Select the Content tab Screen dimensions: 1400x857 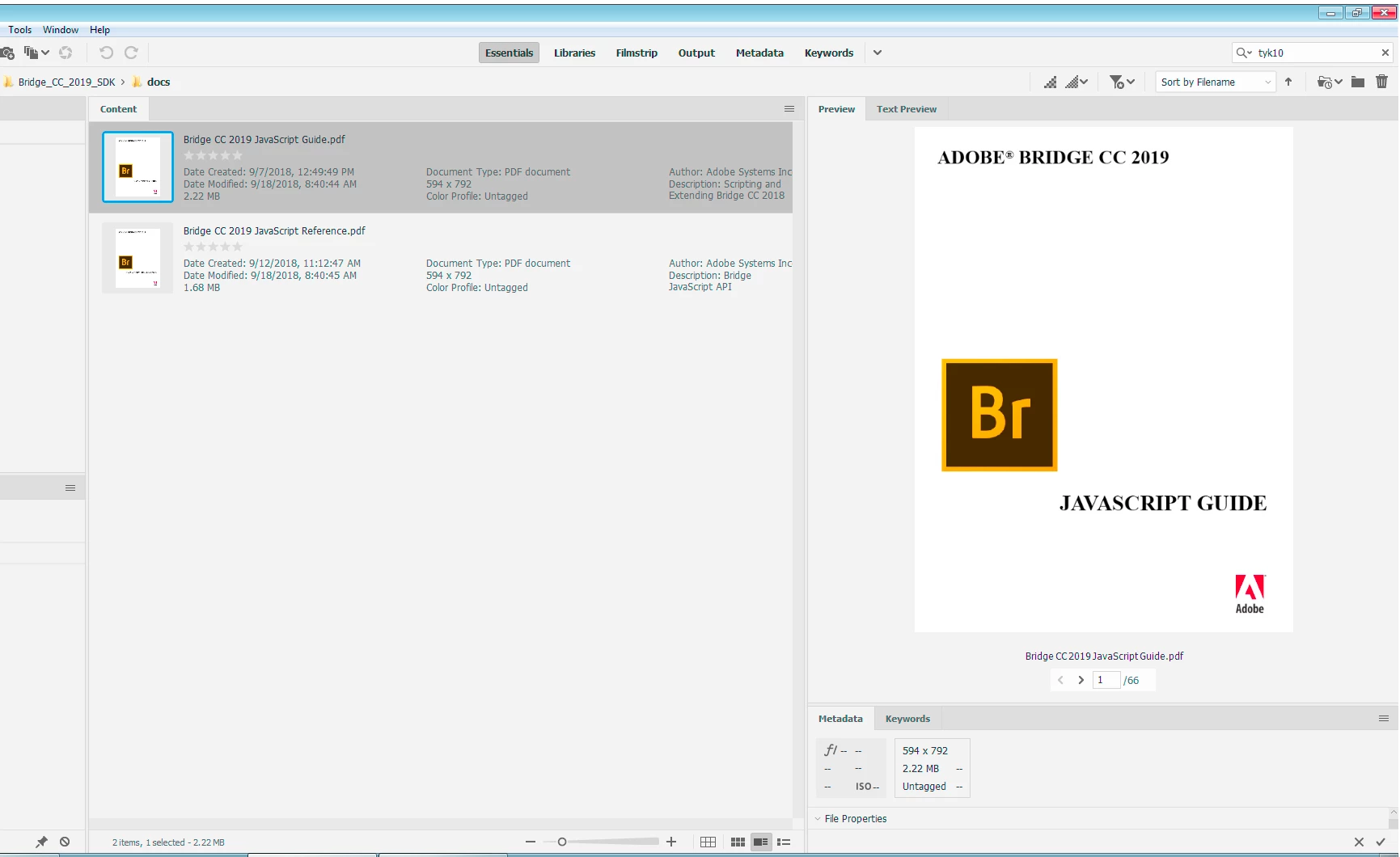(x=118, y=109)
